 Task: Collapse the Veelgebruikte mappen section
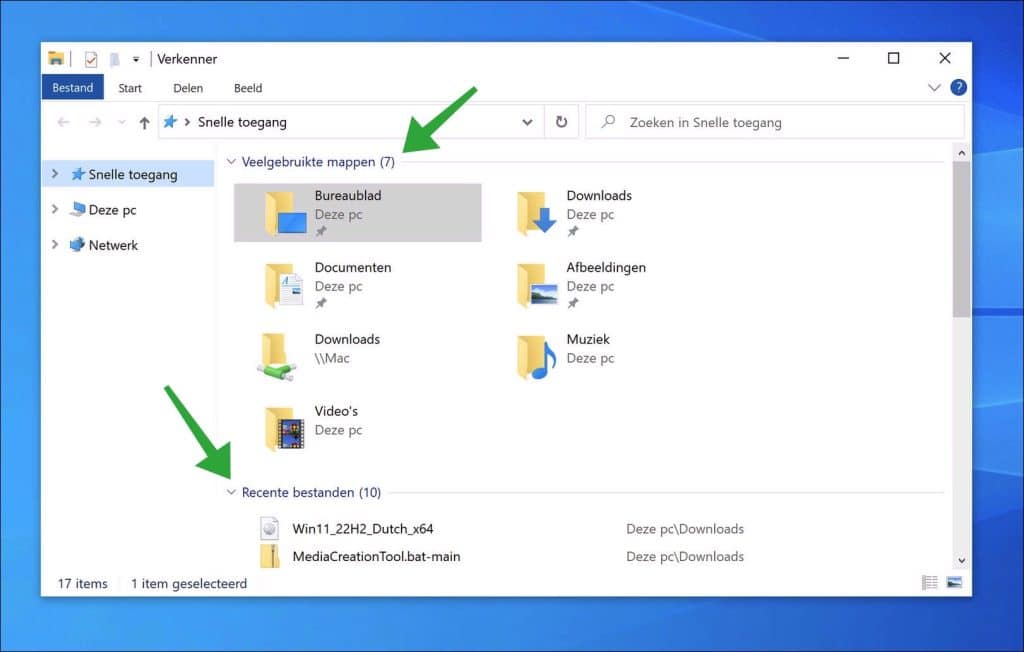[x=231, y=161]
